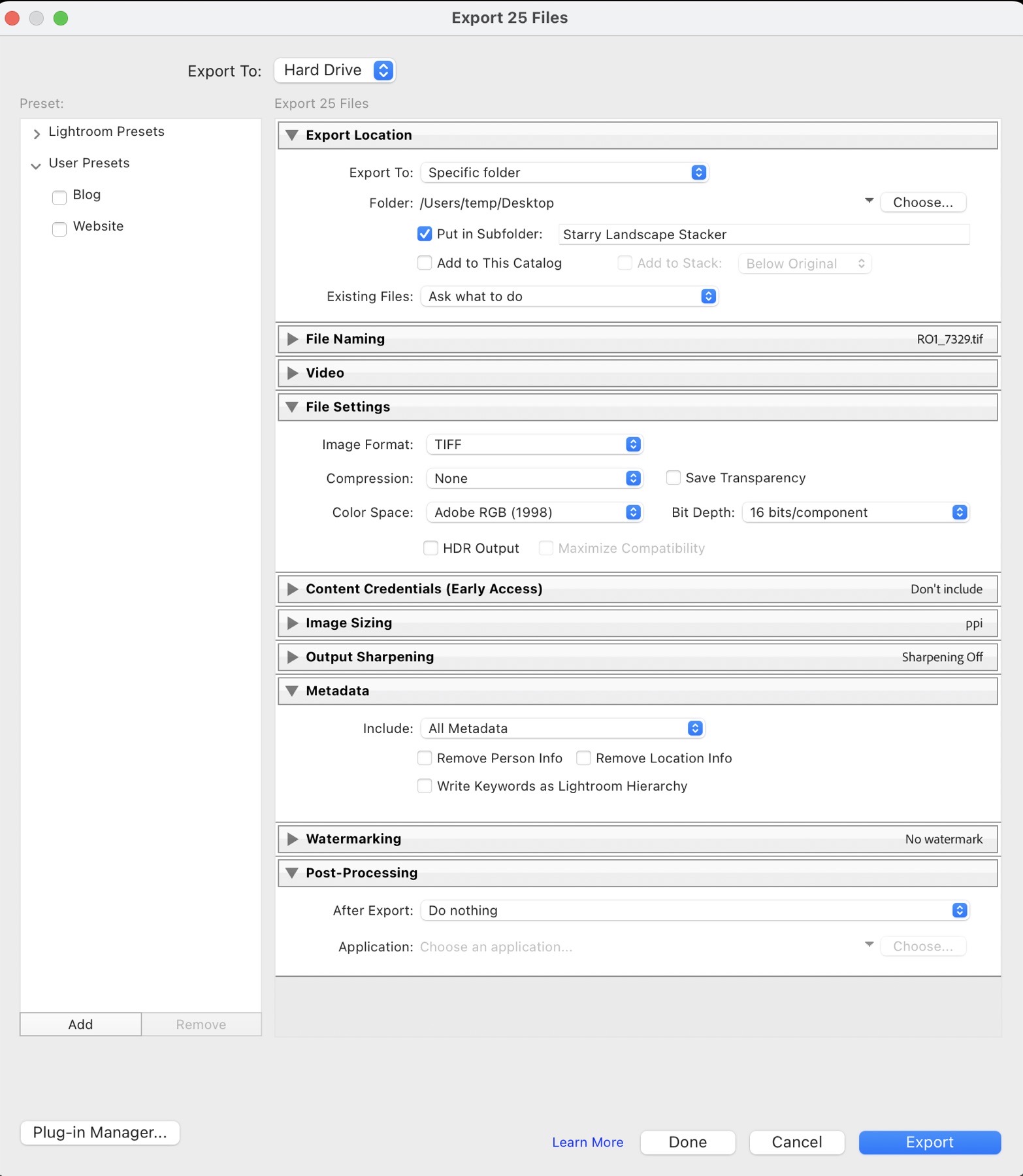Open the top Export To Hard Drive dropdown
Viewport: 1023px width, 1176px height.
[x=335, y=71]
